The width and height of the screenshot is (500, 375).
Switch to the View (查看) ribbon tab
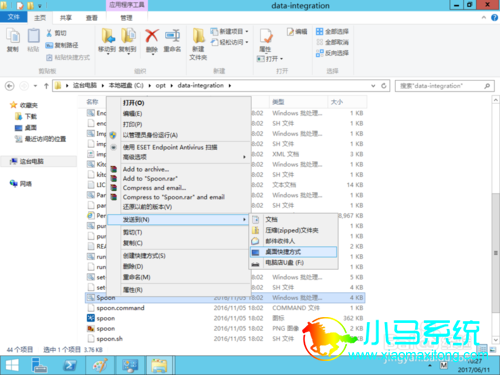[x=92, y=18]
